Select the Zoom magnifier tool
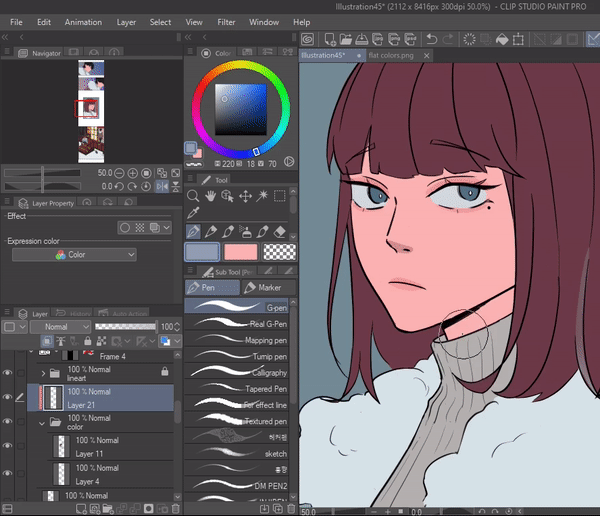Image resolution: width=600 pixels, height=516 pixels. click(x=194, y=196)
